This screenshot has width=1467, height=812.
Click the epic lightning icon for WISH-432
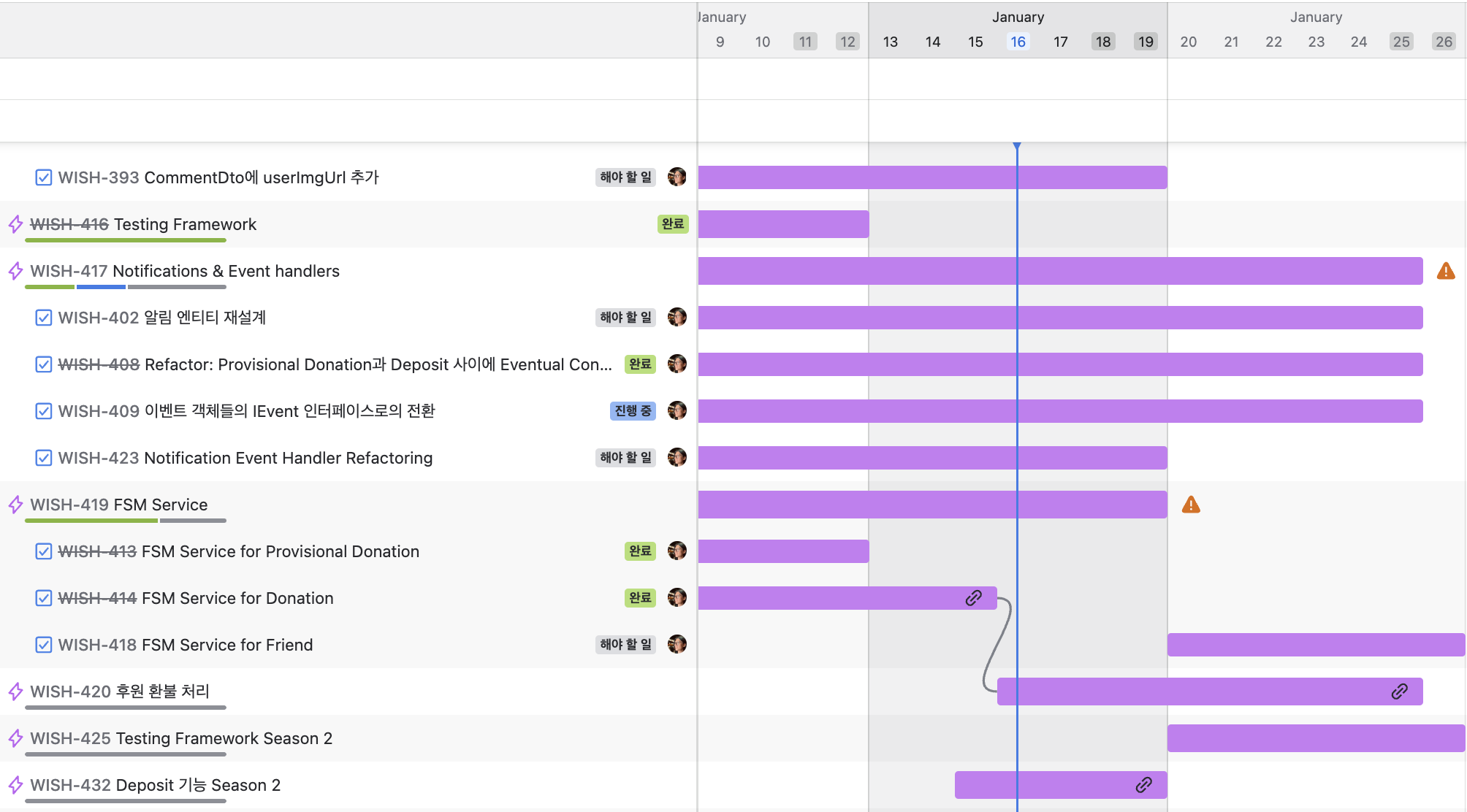coord(16,785)
